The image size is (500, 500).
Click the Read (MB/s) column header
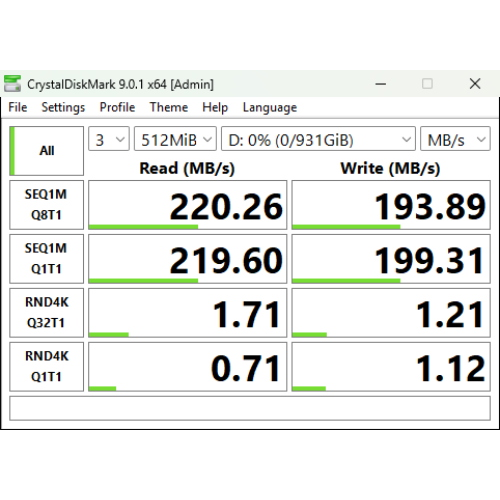pyautogui.click(x=187, y=168)
